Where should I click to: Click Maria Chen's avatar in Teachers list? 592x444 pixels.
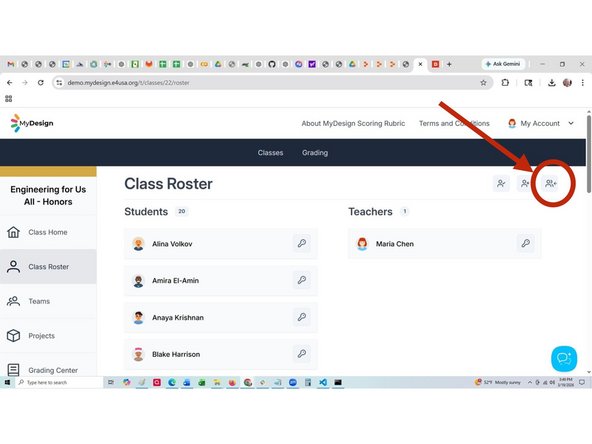(x=362, y=244)
